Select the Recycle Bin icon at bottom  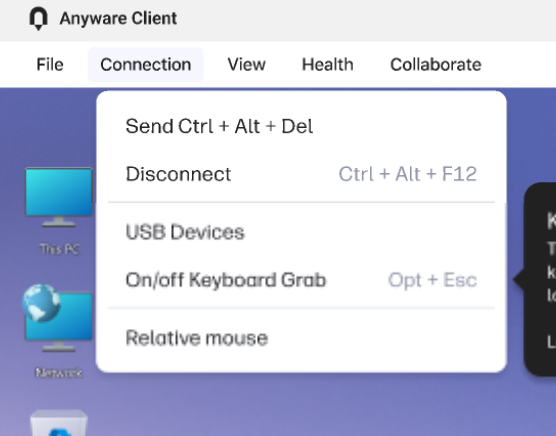pyautogui.click(x=59, y=423)
